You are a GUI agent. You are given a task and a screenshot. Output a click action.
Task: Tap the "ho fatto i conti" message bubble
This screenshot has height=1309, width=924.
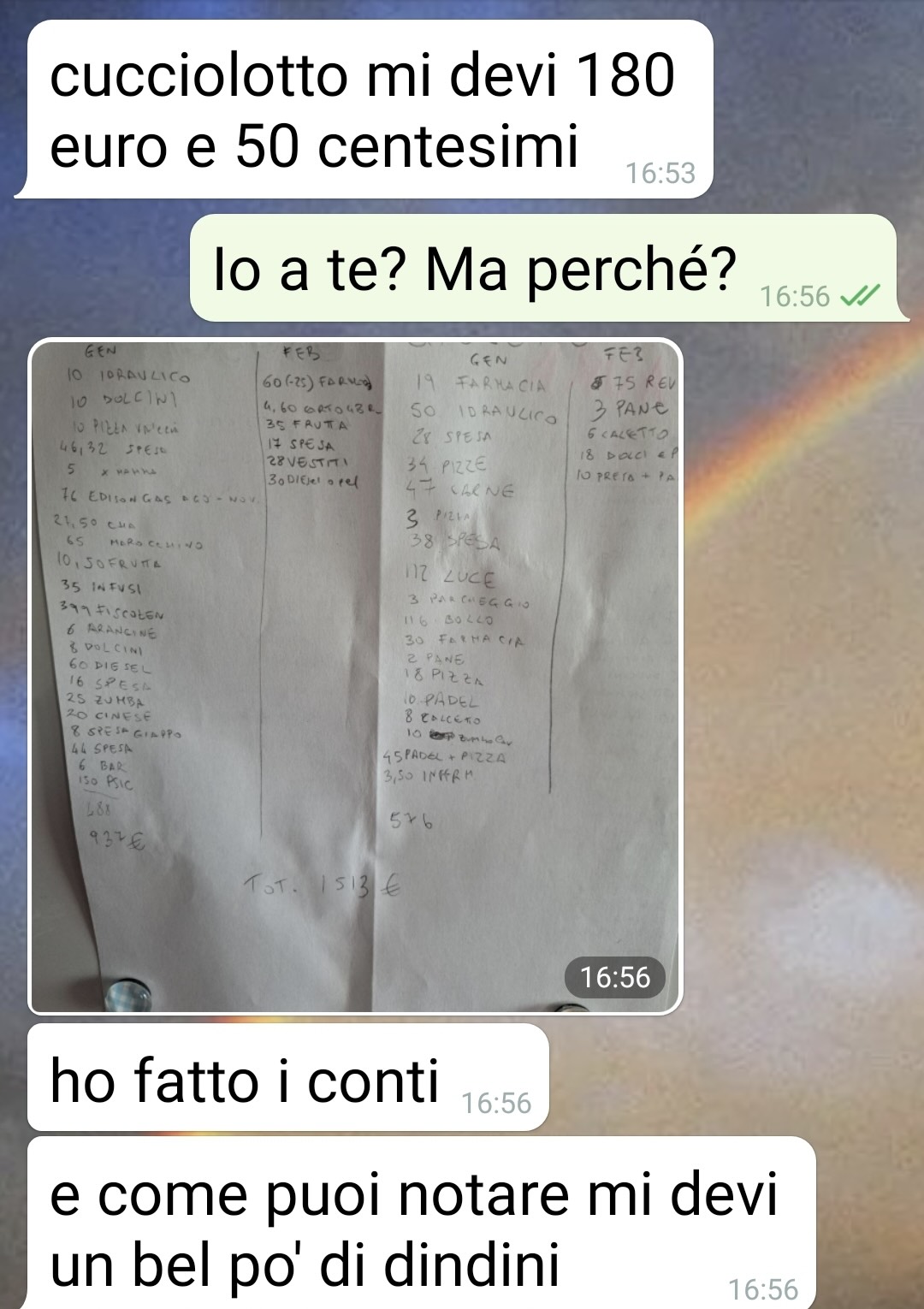click(x=288, y=1077)
